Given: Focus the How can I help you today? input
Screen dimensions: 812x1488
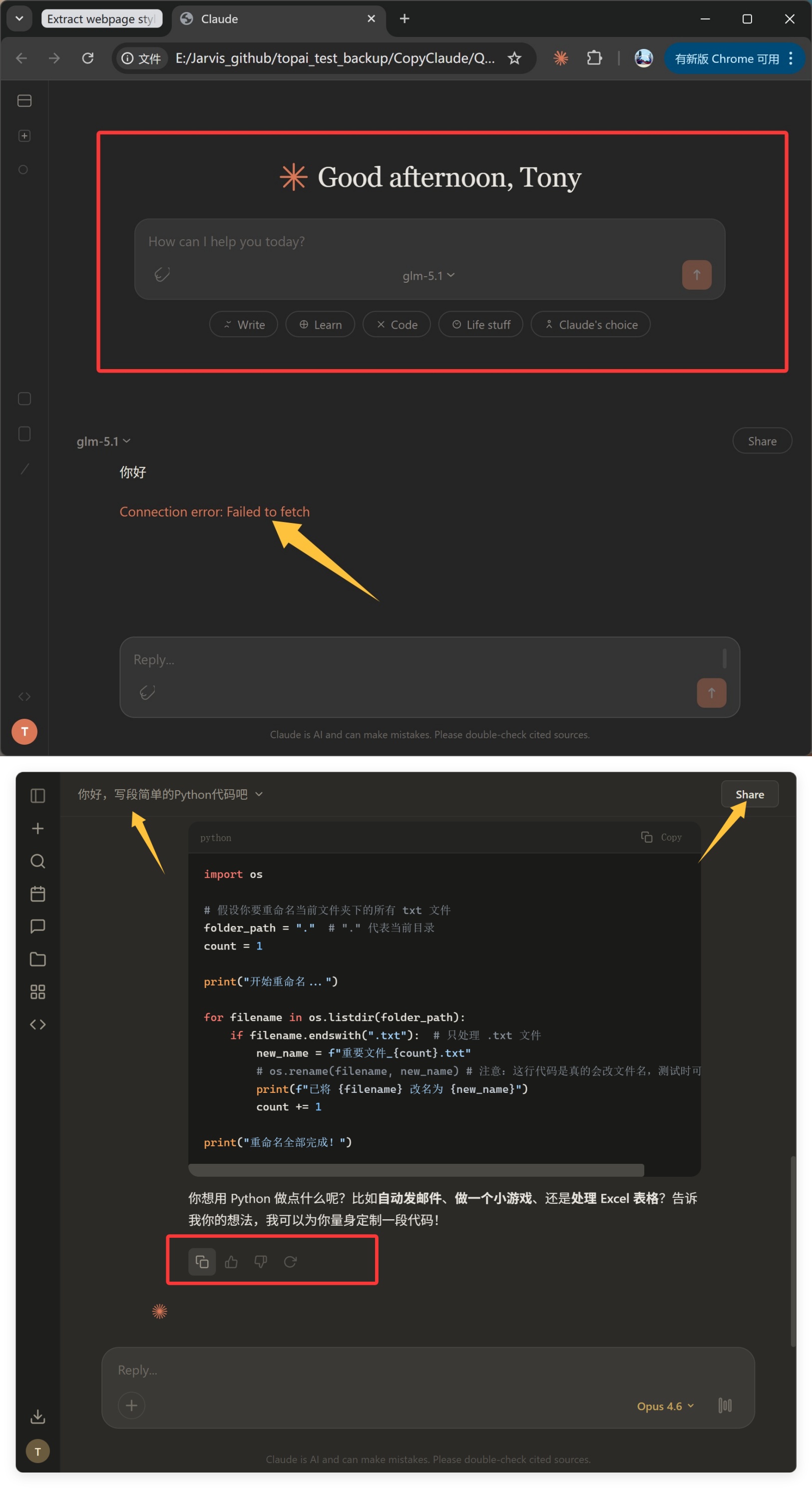Looking at the screenshot, I should 429,242.
